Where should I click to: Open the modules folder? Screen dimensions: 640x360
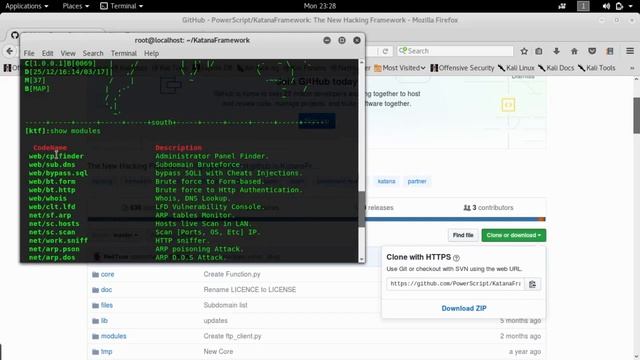(x=113, y=336)
